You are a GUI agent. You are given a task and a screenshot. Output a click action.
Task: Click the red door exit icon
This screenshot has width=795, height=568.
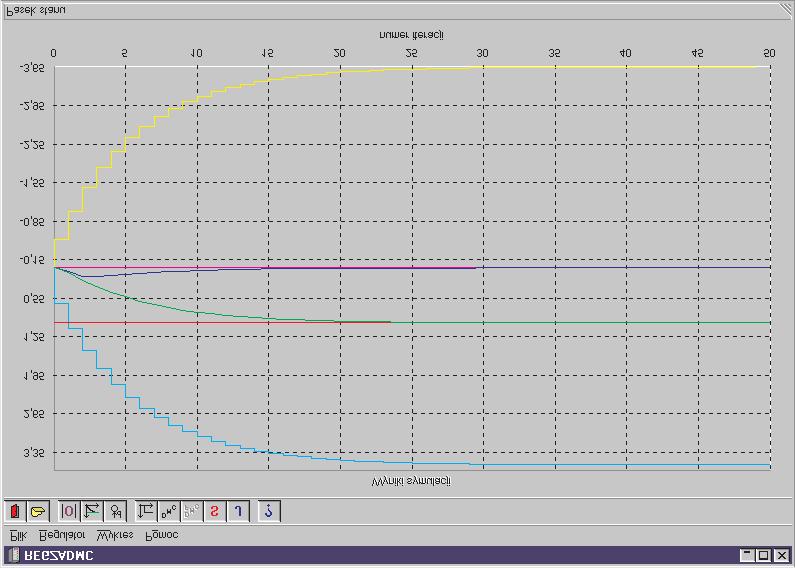click(15, 511)
